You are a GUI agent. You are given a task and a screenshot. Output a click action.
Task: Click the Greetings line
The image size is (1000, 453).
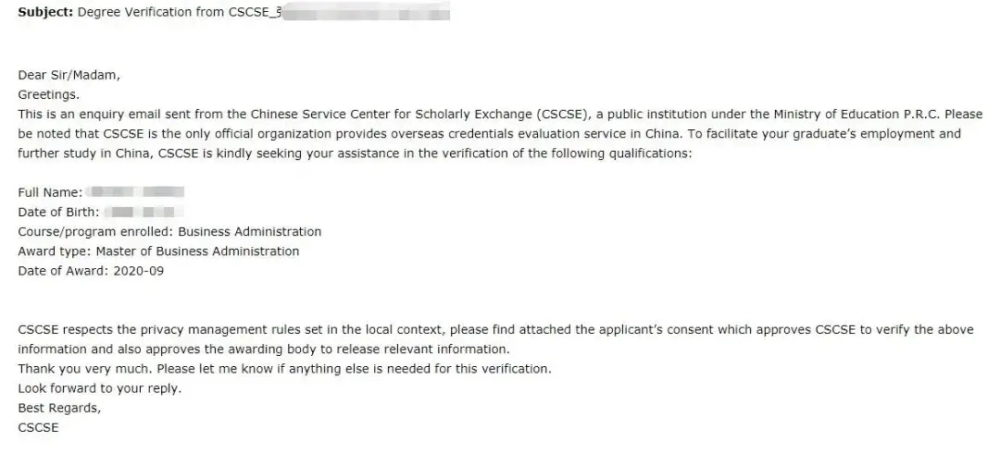pyautogui.click(x=48, y=95)
